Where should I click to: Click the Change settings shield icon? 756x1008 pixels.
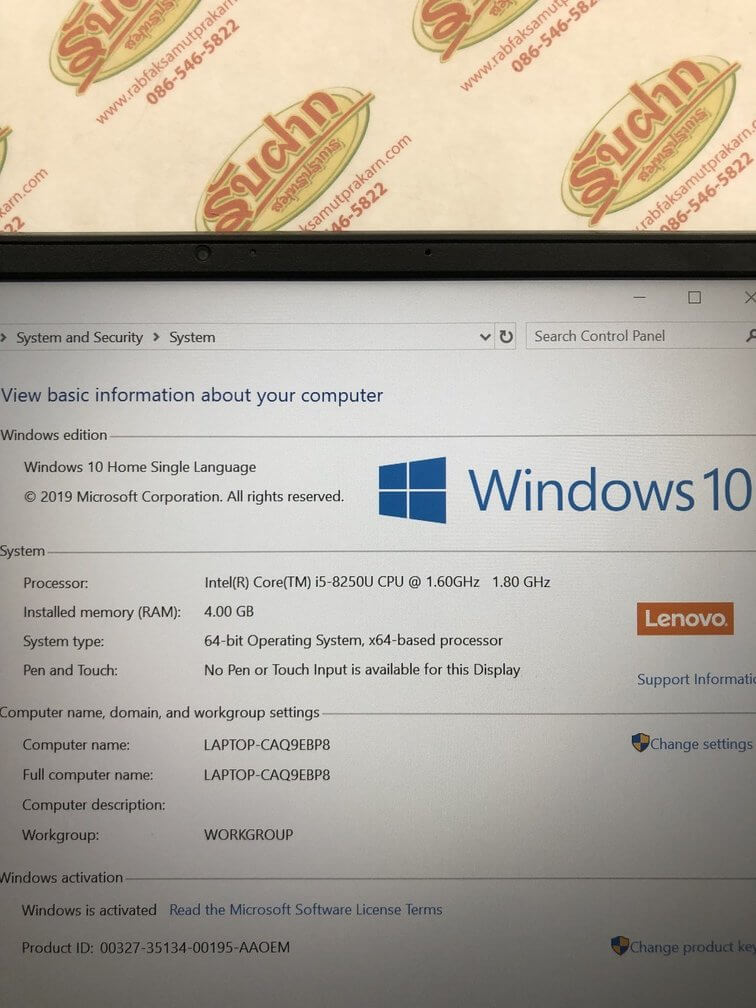tap(640, 742)
